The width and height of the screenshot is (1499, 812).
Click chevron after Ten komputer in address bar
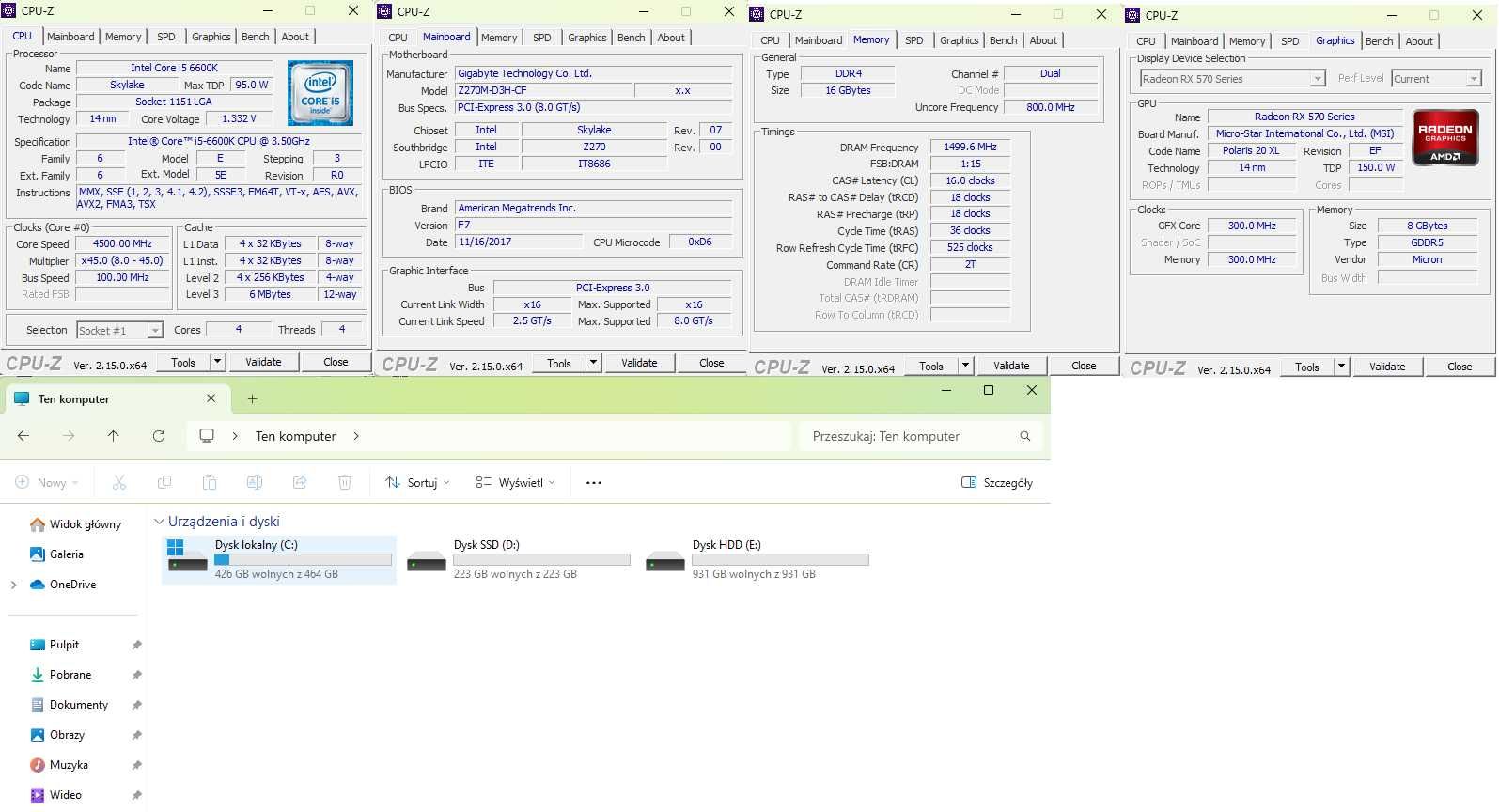coord(356,436)
